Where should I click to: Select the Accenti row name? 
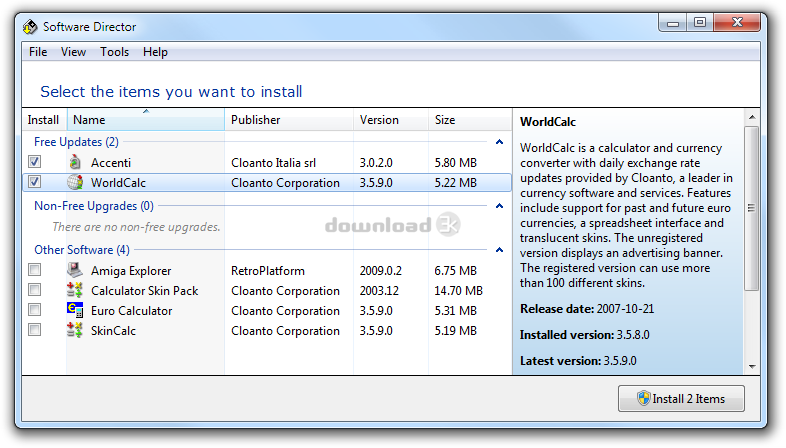tap(111, 162)
